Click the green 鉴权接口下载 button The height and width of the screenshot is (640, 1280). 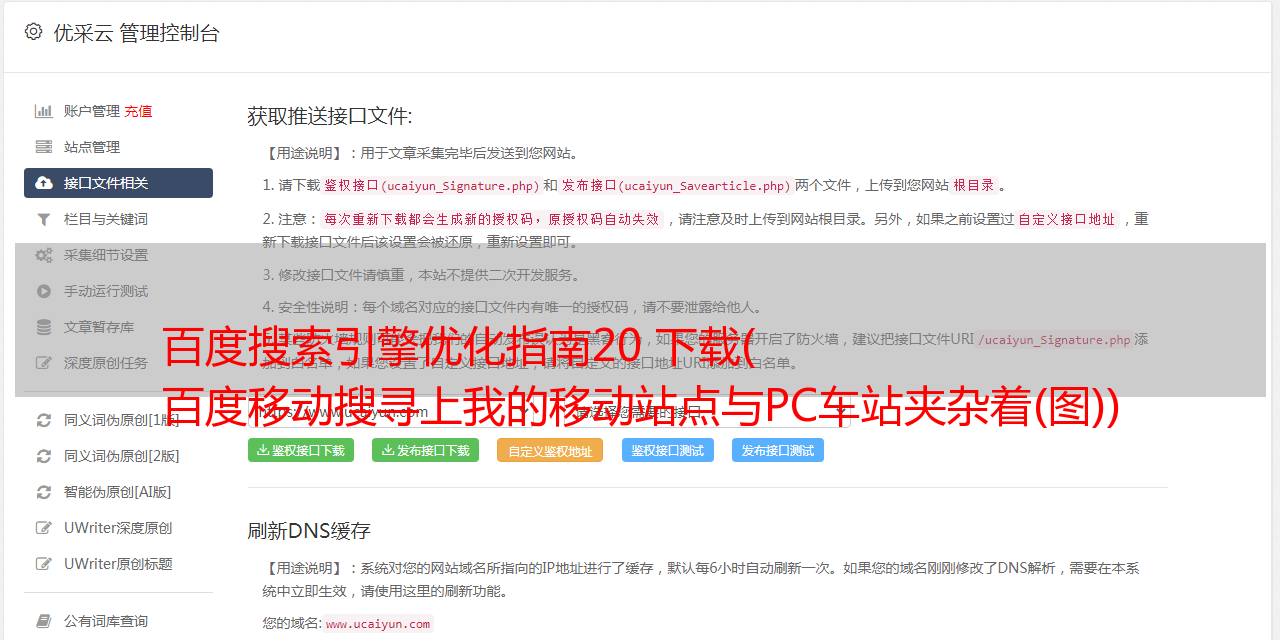coord(300,450)
